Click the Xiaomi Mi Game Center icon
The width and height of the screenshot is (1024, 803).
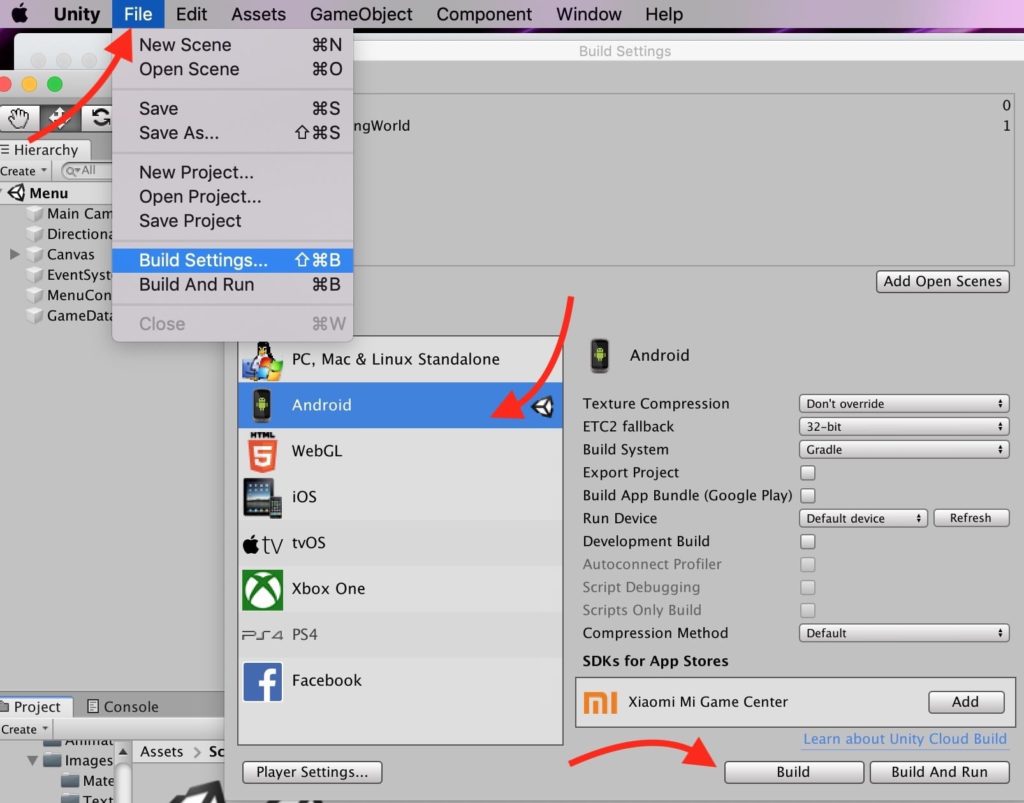tap(600, 702)
